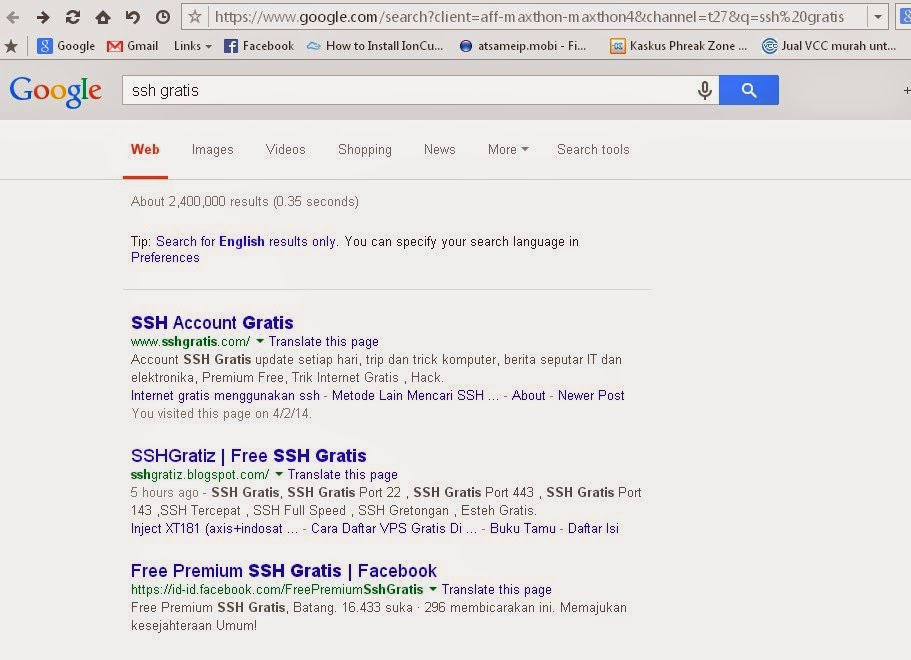Translate the sshgratis.com page
The image size is (911, 660).
pyautogui.click(x=324, y=342)
